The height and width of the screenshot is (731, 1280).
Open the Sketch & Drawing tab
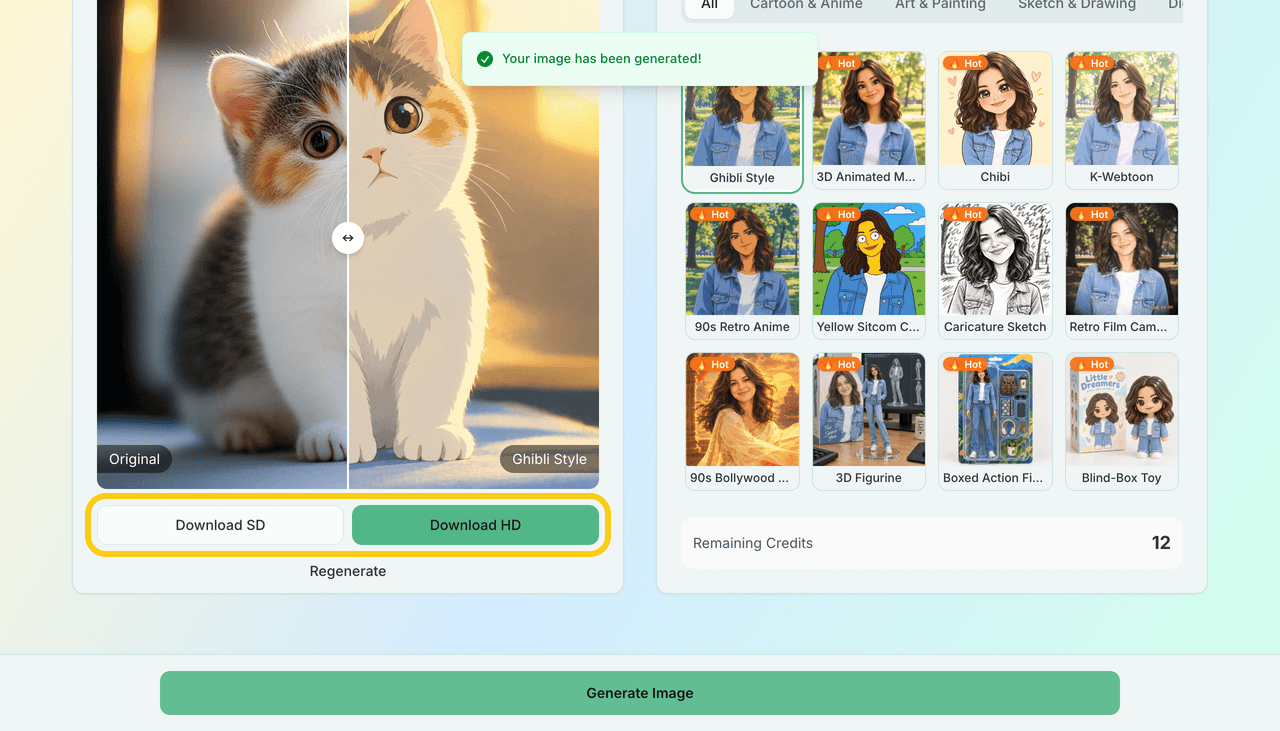(x=1077, y=5)
